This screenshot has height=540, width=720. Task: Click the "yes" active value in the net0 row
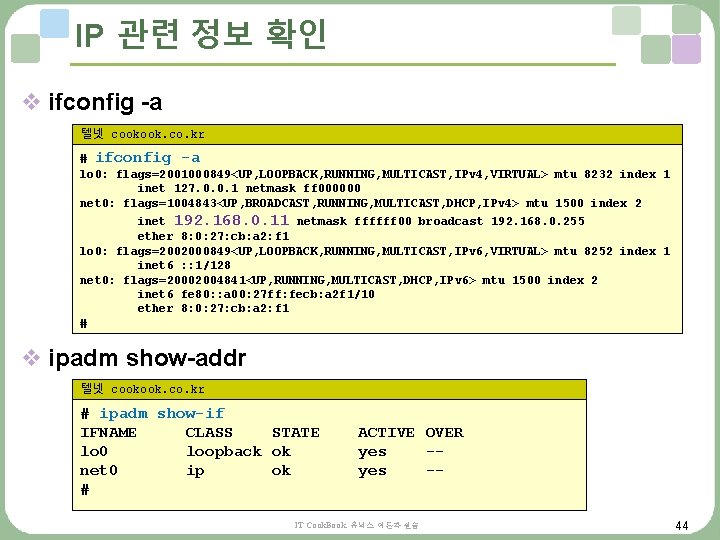[x=372, y=472]
